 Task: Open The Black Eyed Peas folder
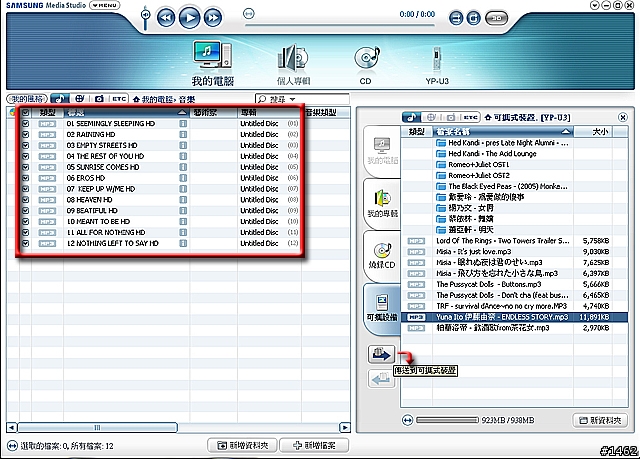click(502, 186)
